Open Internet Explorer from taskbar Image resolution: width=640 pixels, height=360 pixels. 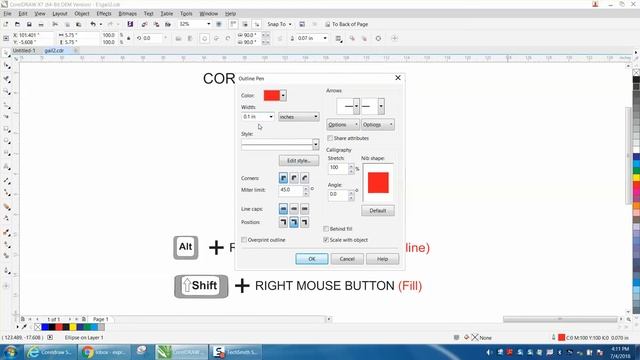tap(33, 352)
